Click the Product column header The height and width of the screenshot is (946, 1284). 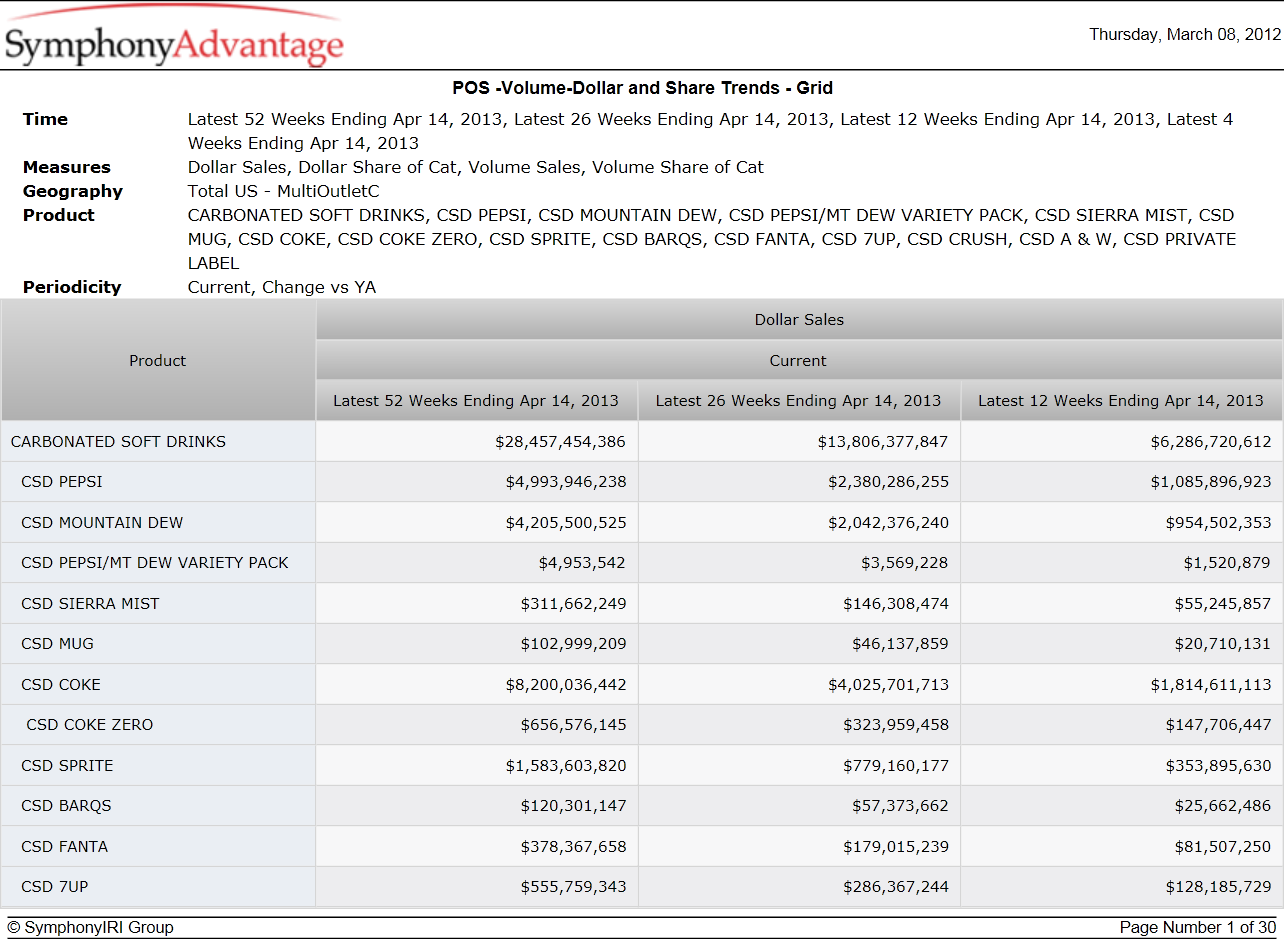[158, 360]
